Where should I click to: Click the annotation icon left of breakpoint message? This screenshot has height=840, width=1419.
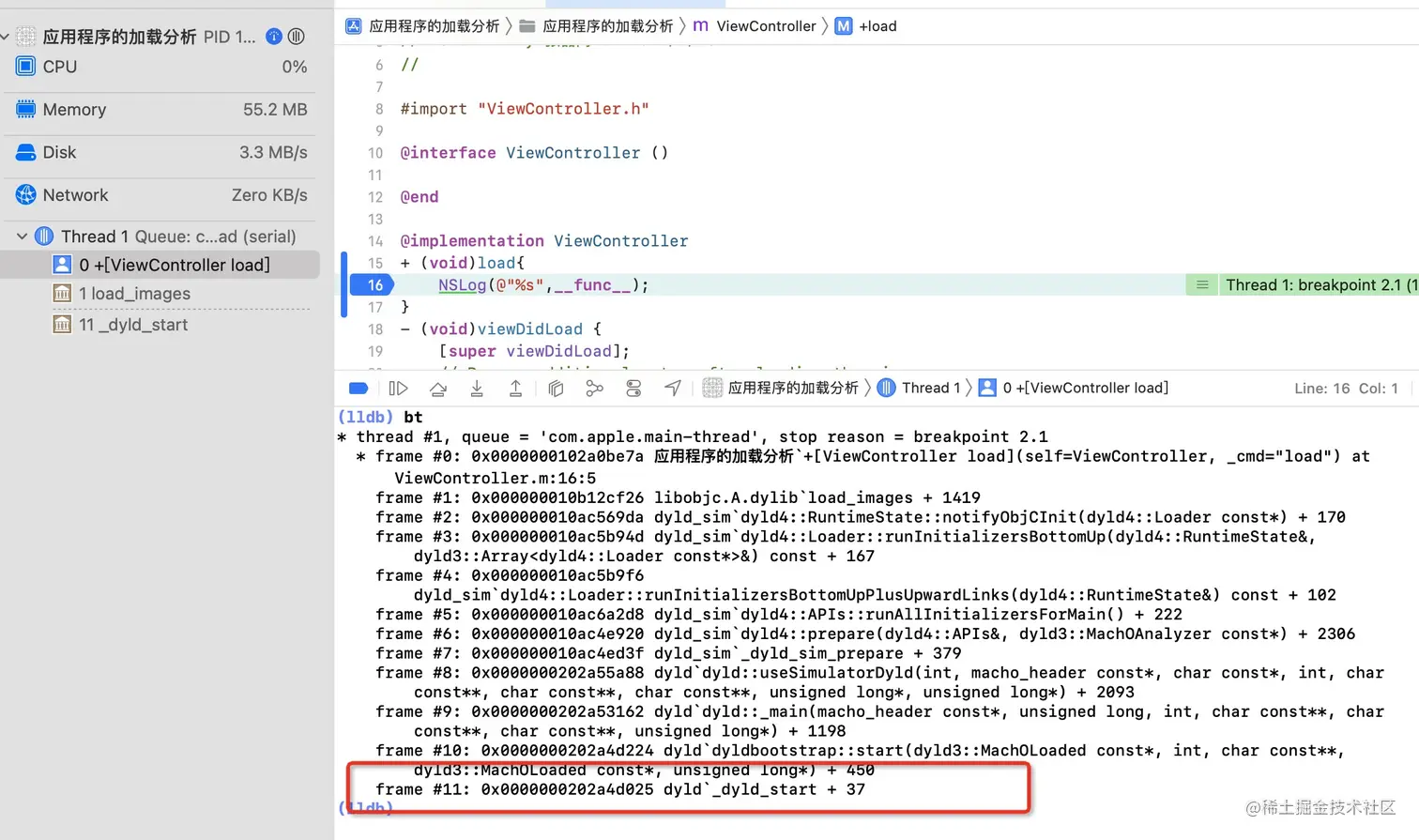click(x=1202, y=285)
